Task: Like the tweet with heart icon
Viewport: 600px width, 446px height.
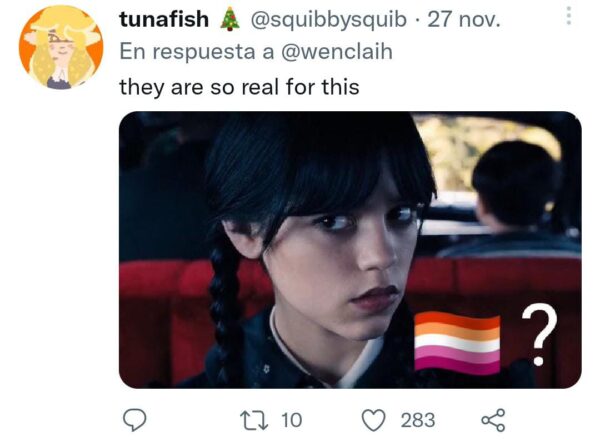Action: tap(373, 420)
